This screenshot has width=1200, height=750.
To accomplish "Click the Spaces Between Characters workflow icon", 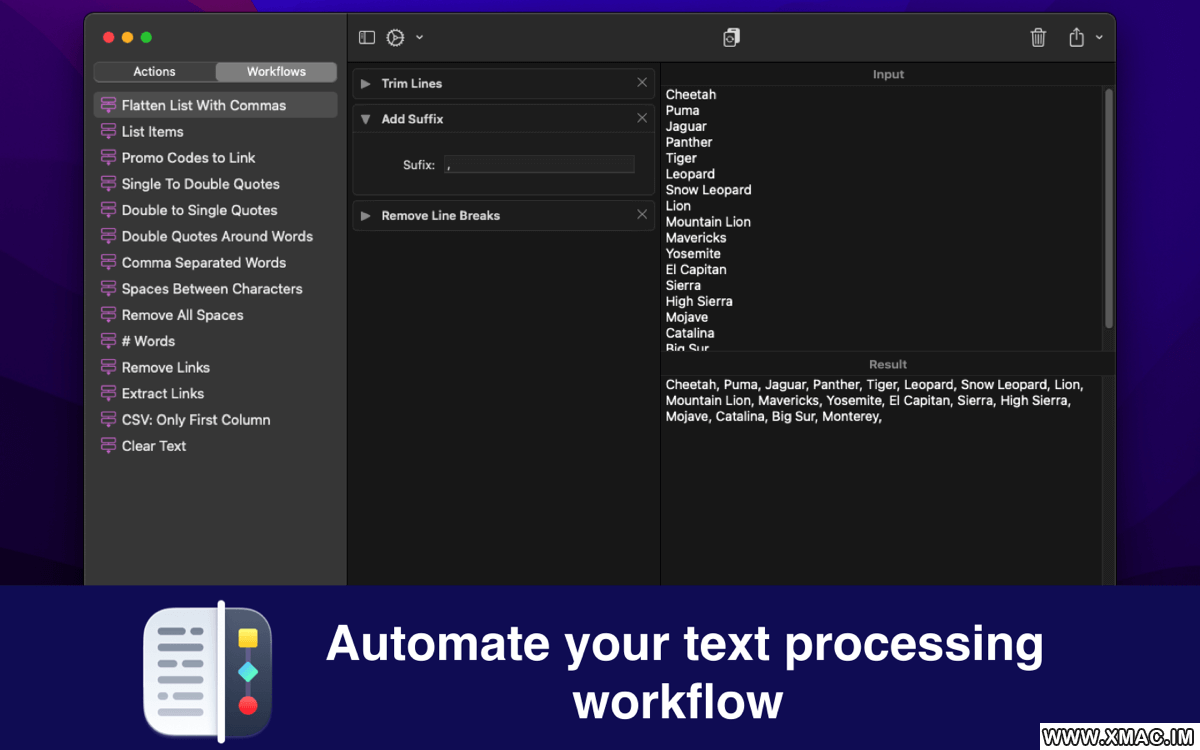I will pyautogui.click(x=108, y=289).
